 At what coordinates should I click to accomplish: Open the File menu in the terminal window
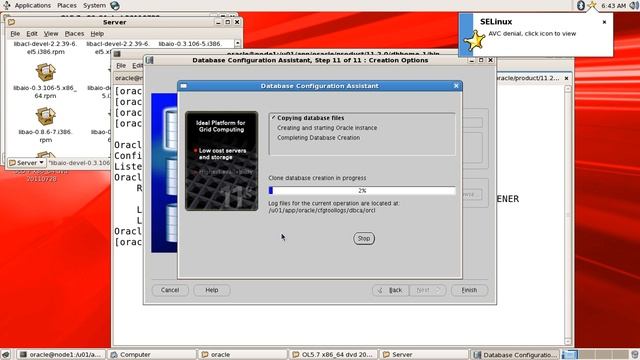point(121,66)
